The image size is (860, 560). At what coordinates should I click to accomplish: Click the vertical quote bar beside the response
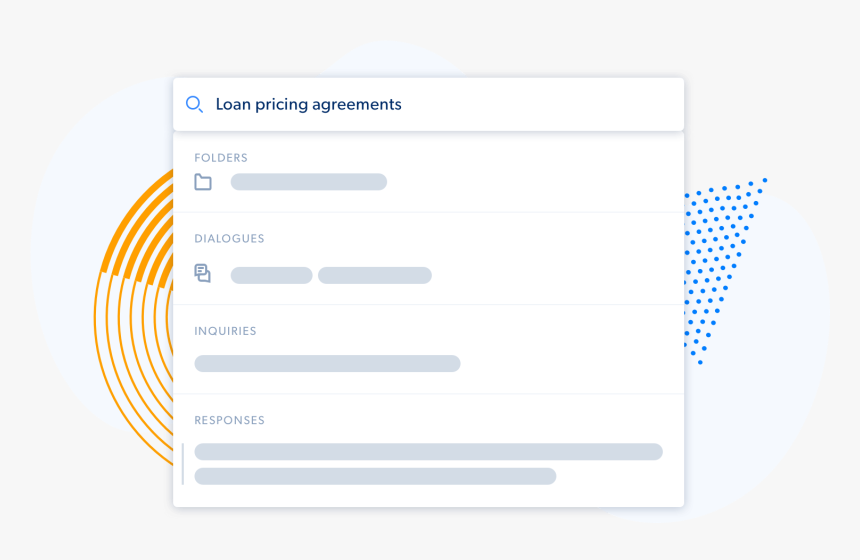tap(183, 464)
